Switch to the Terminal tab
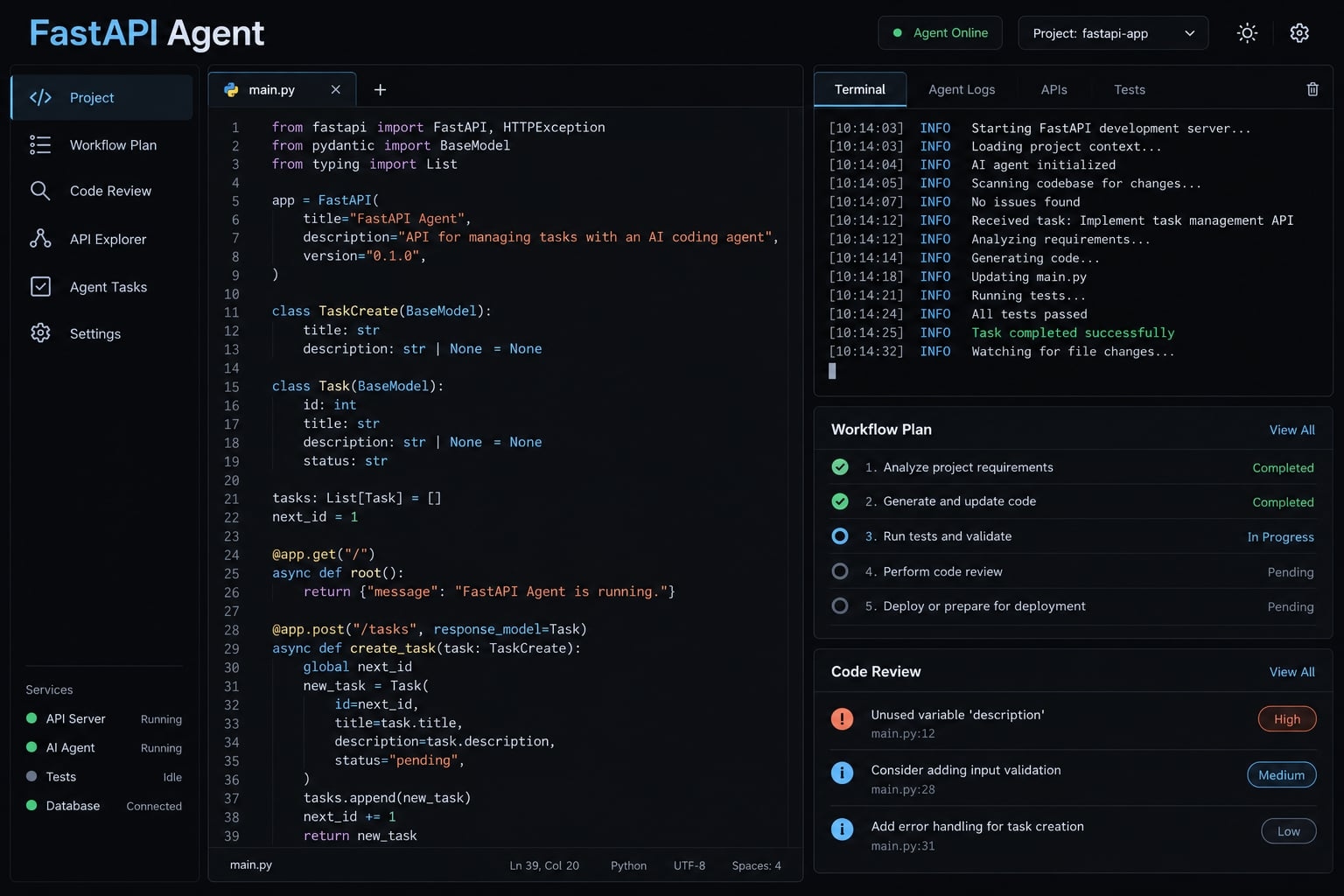 coord(860,89)
